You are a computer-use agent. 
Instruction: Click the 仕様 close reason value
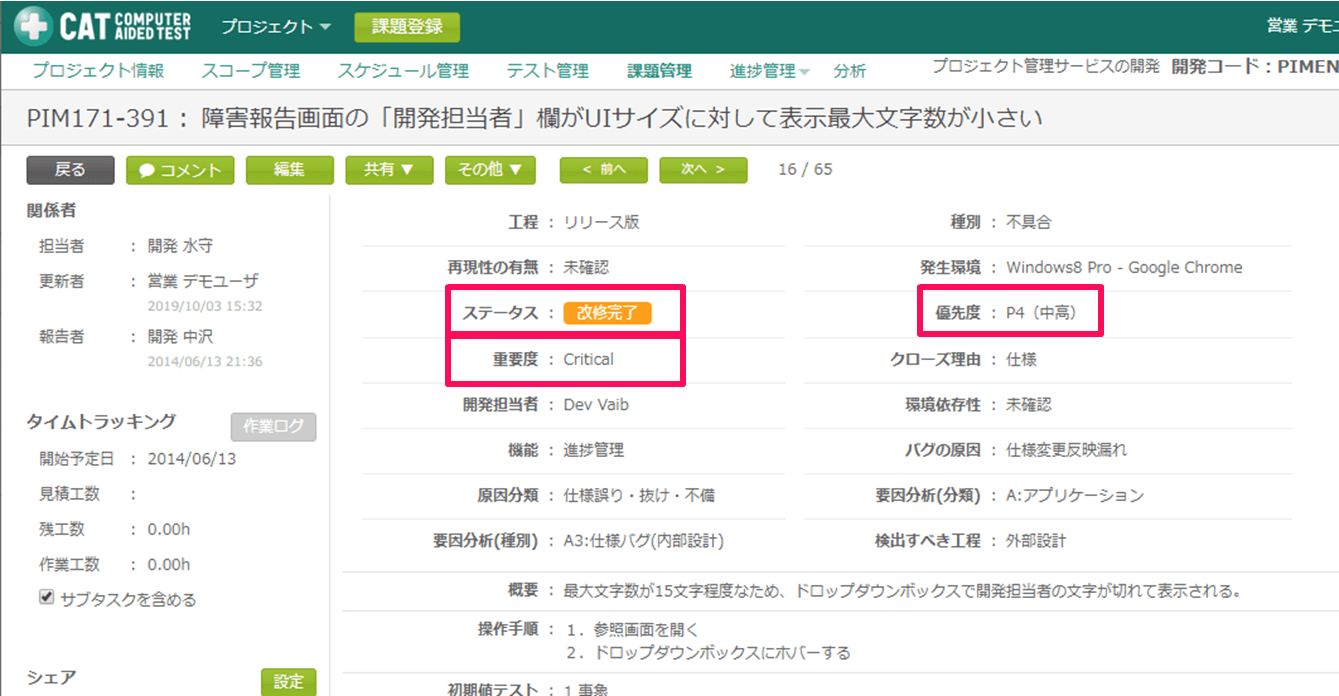click(1021, 359)
